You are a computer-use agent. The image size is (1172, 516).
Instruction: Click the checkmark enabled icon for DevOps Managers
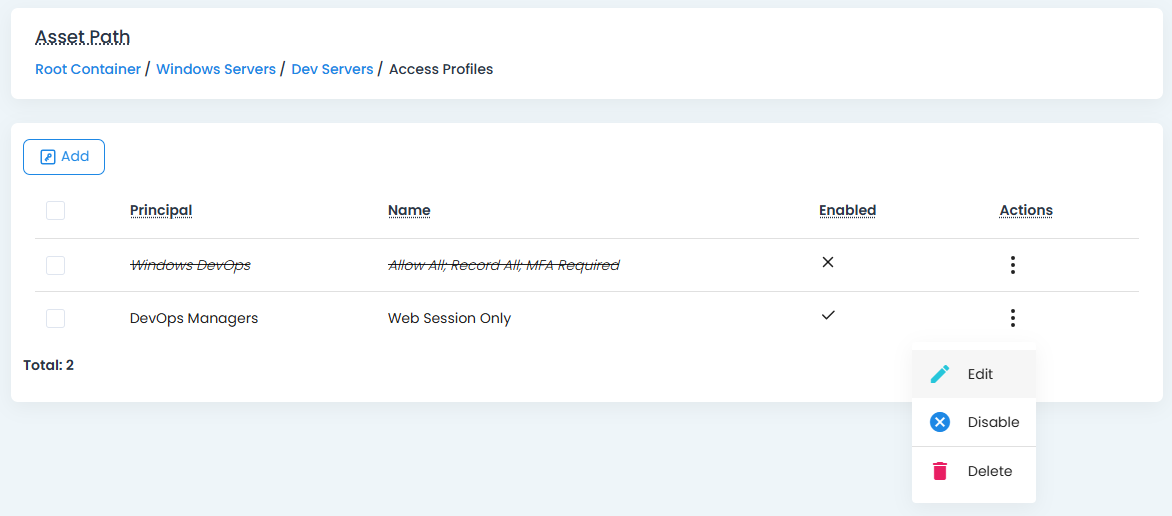tap(827, 316)
